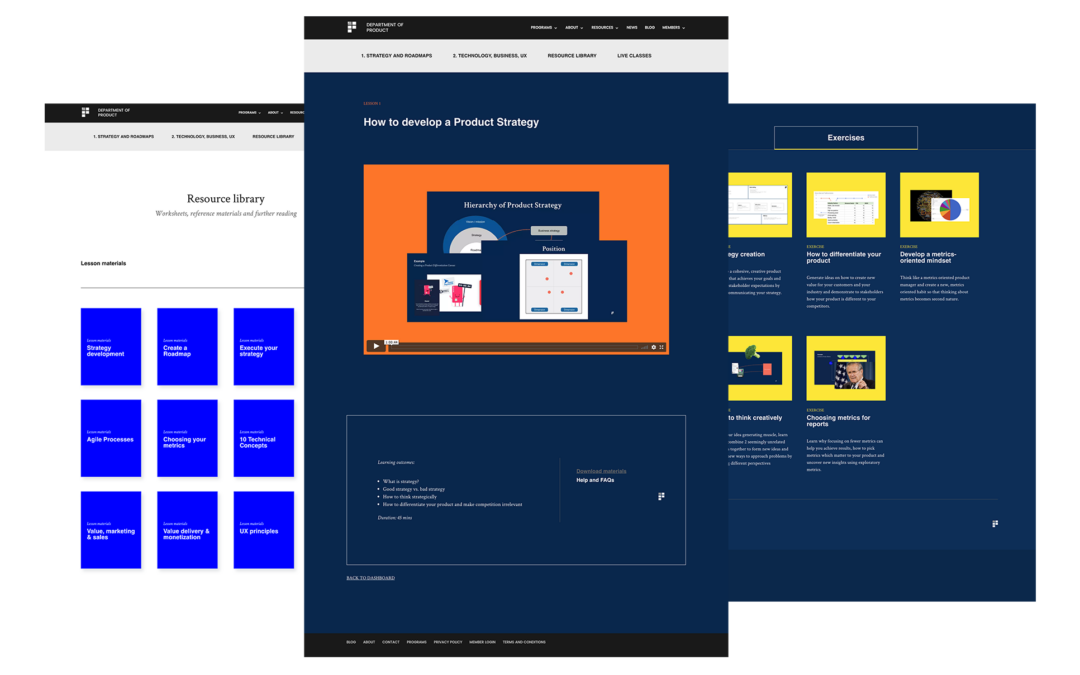Open Choosing your metrics lesson tile
This screenshot has height=675, width=1080.
click(187, 438)
